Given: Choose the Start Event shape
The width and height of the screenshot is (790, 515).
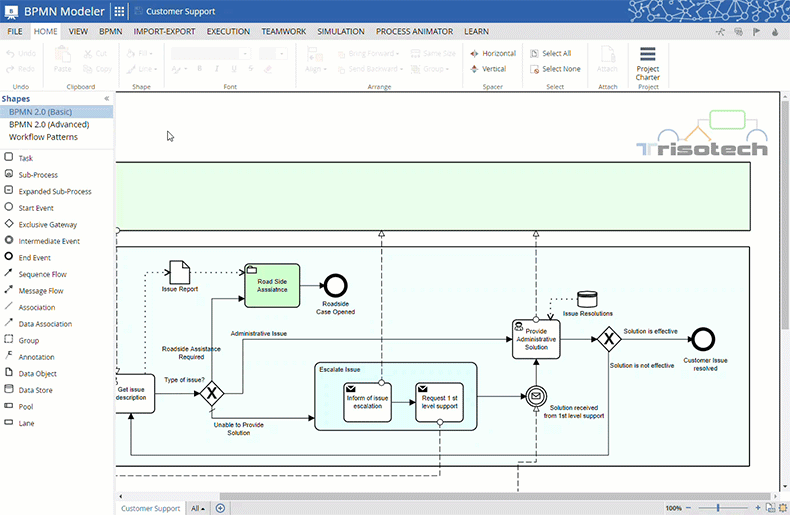Looking at the screenshot, I should [36, 208].
